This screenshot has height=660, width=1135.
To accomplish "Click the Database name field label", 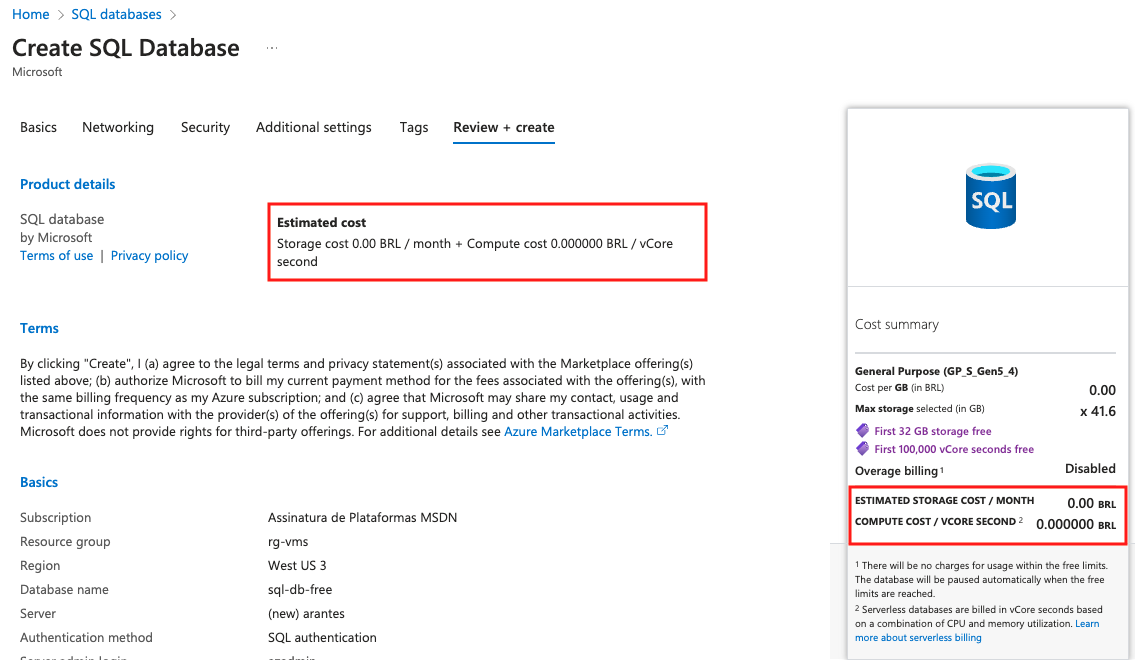I will tap(64, 589).
